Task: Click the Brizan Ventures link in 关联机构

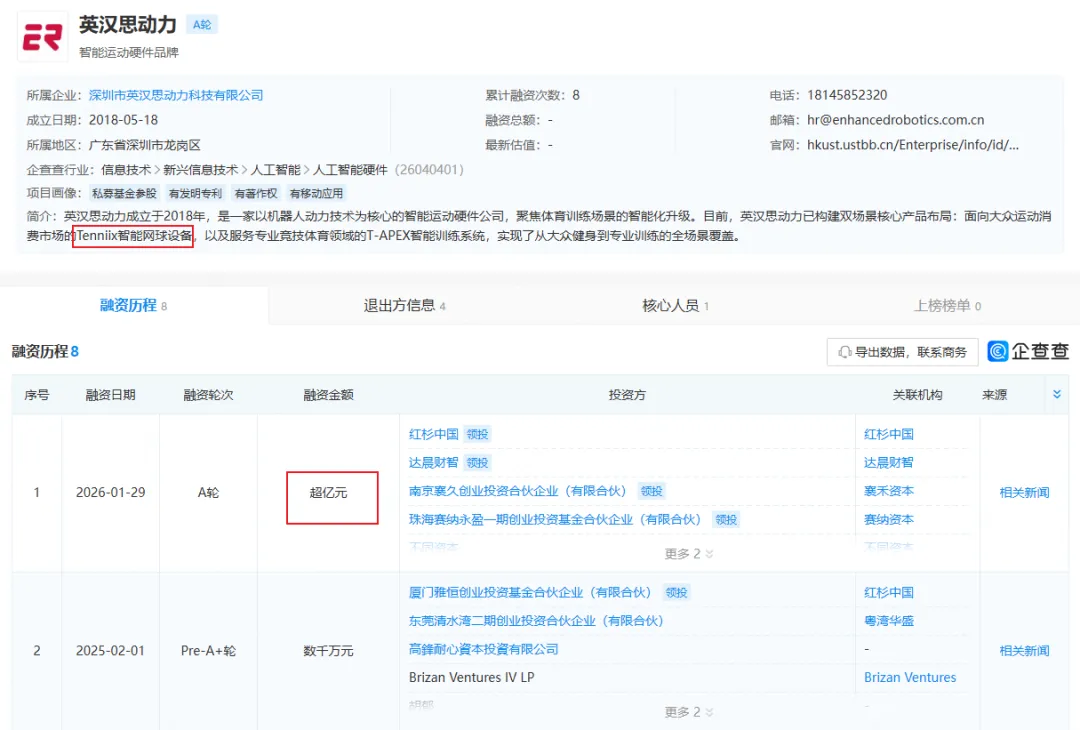Action: tap(910, 677)
